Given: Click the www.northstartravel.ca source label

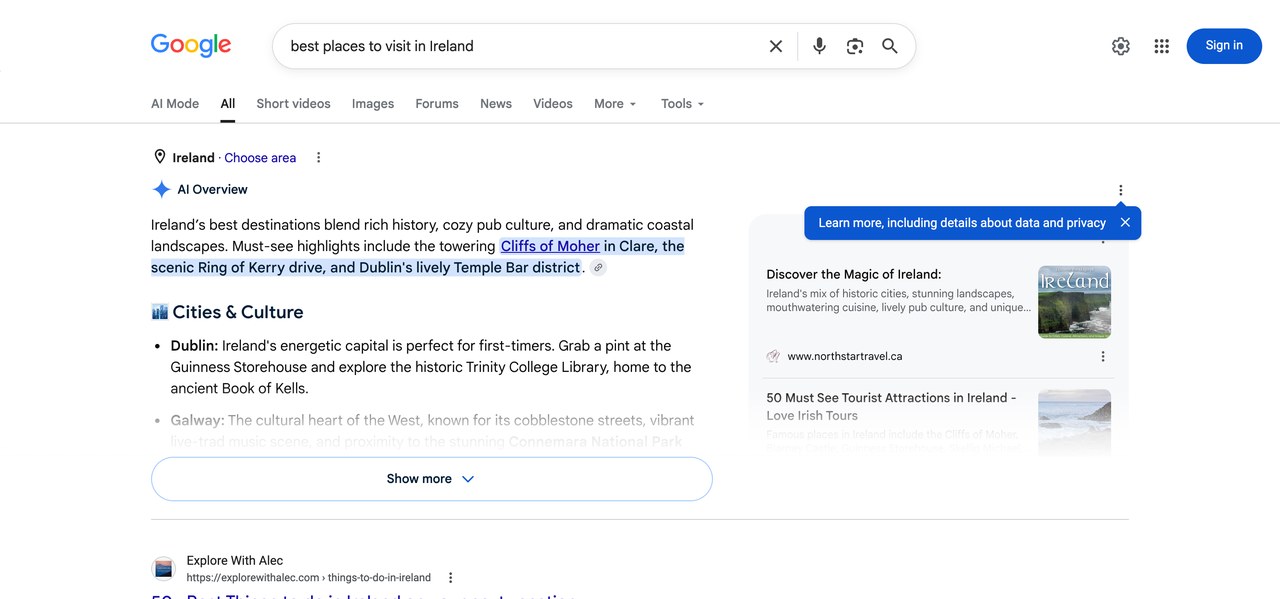Looking at the screenshot, I should click(x=845, y=356).
